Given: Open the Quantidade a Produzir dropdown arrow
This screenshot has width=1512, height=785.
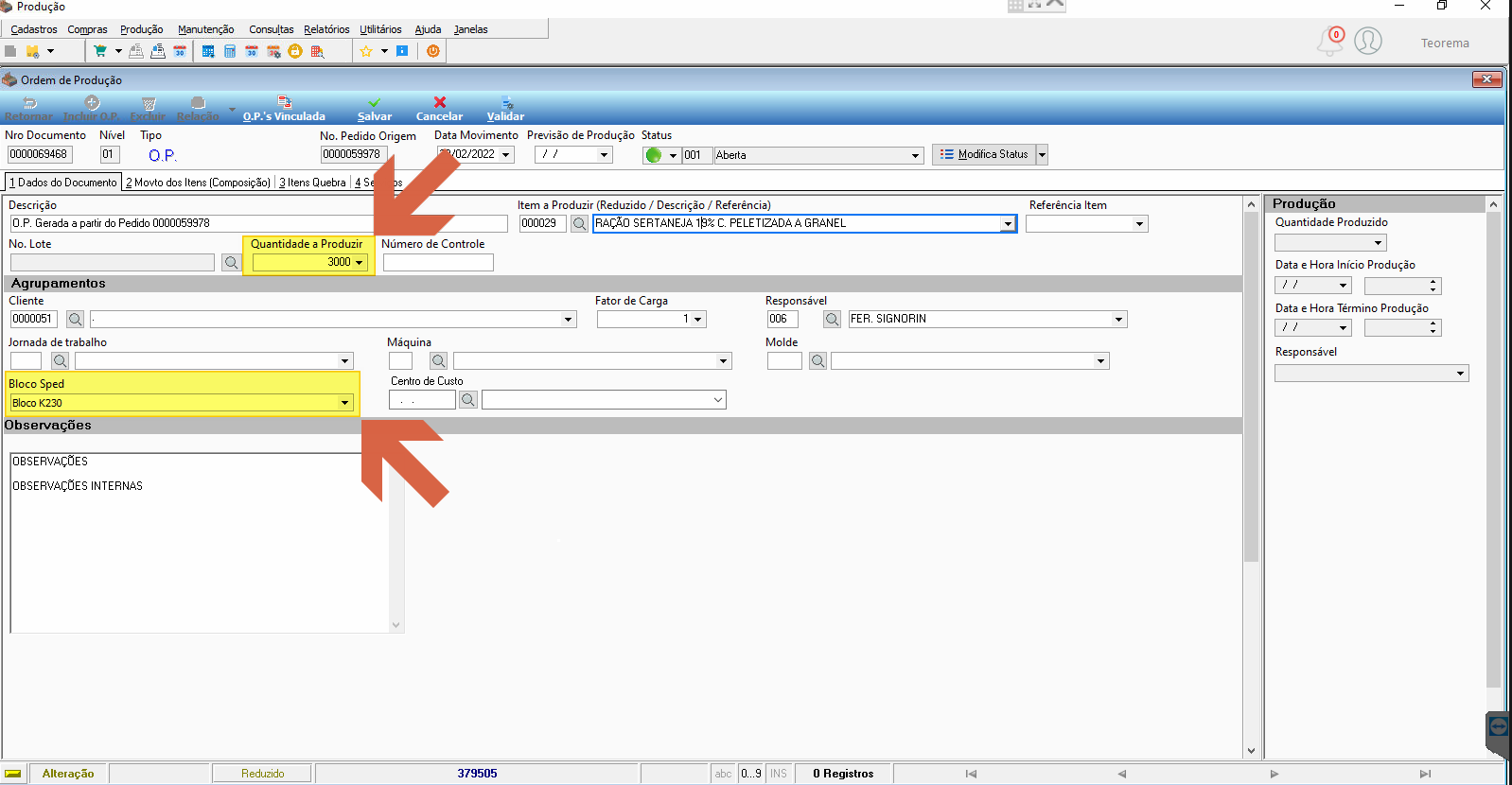Looking at the screenshot, I should click(360, 263).
